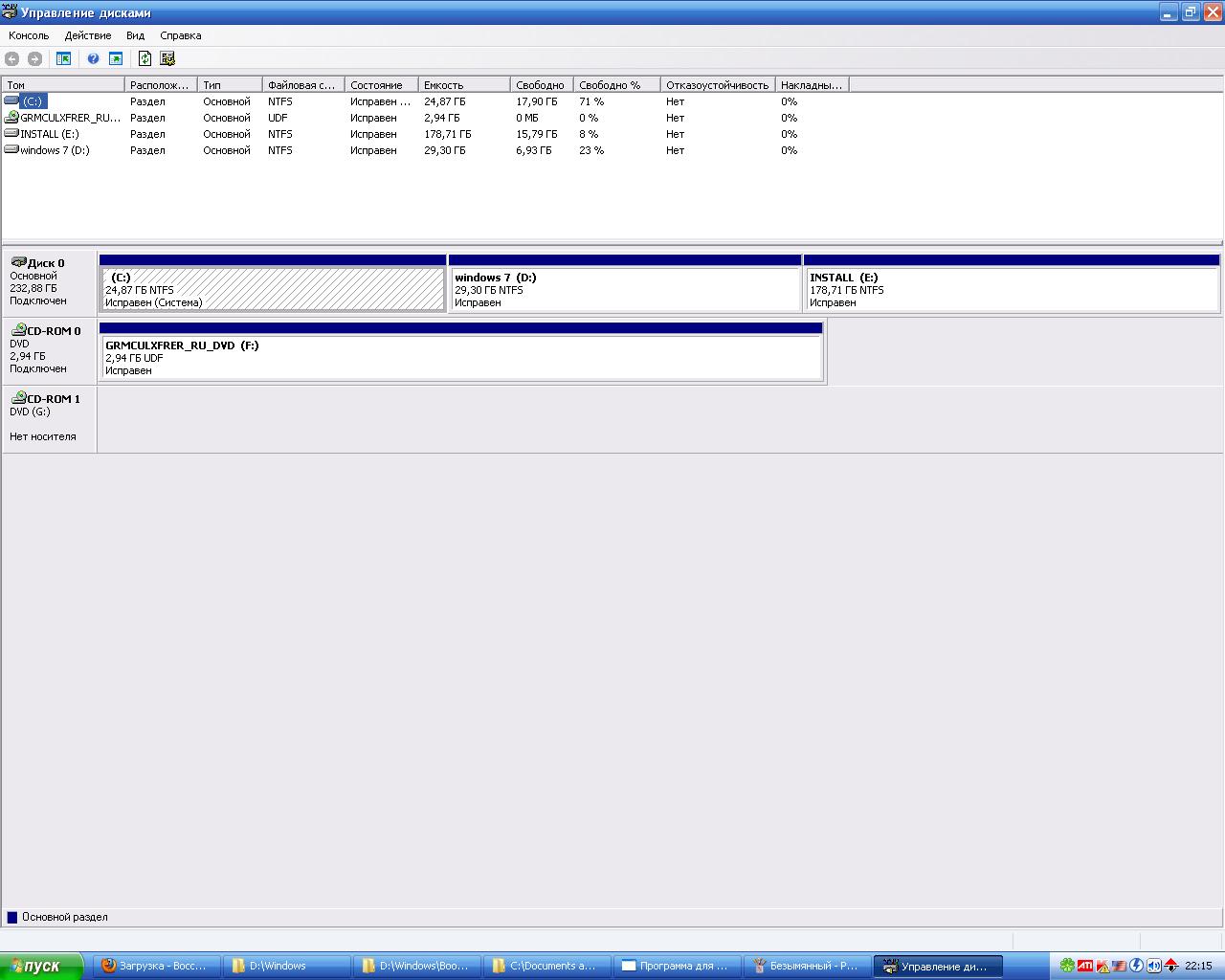This screenshot has height=980, width=1225.
Task: Click the 8 % free percentage cell
Action: [x=589, y=134]
